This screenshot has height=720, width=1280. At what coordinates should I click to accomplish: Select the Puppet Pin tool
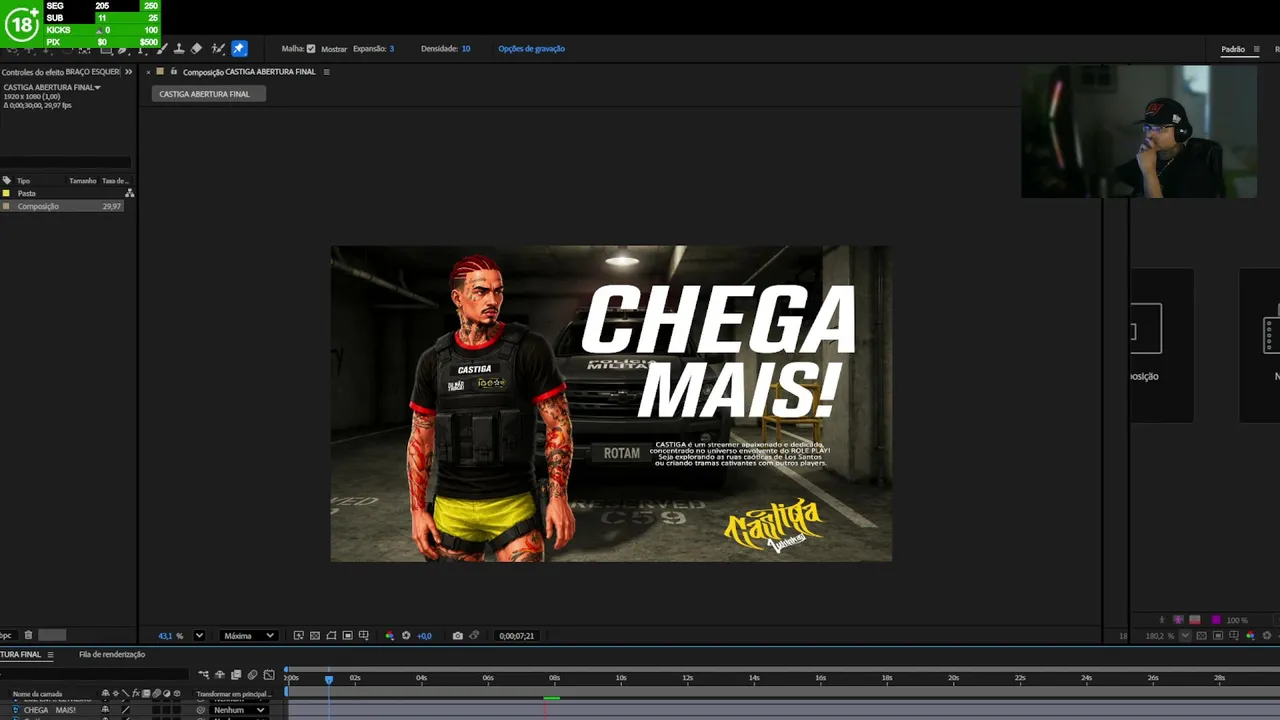click(x=239, y=48)
